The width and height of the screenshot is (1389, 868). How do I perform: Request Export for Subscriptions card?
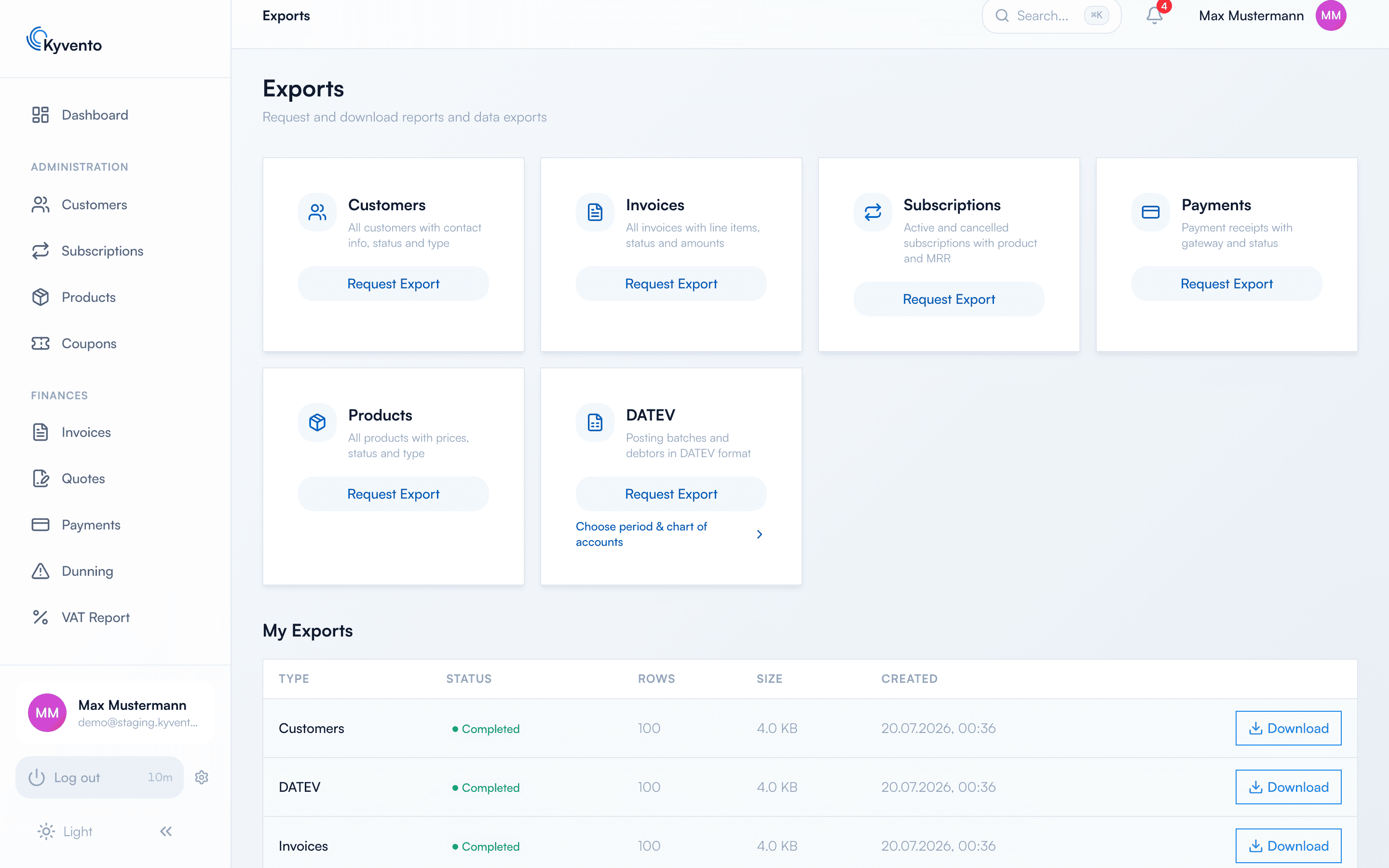tap(949, 299)
